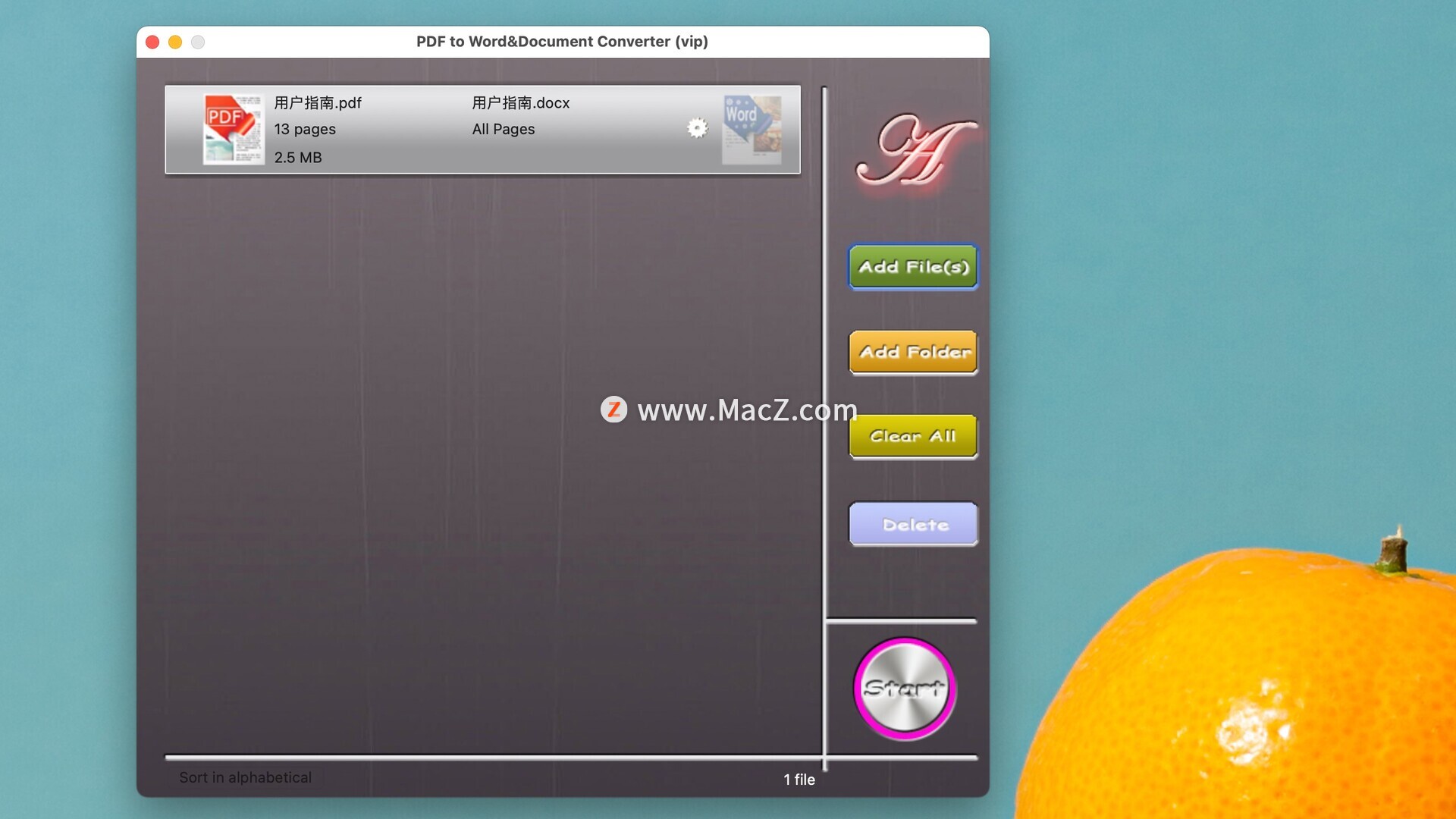The width and height of the screenshot is (1456, 819).
Task: Click the output name 用户指南.docx
Action: click(x=520, y=102)
